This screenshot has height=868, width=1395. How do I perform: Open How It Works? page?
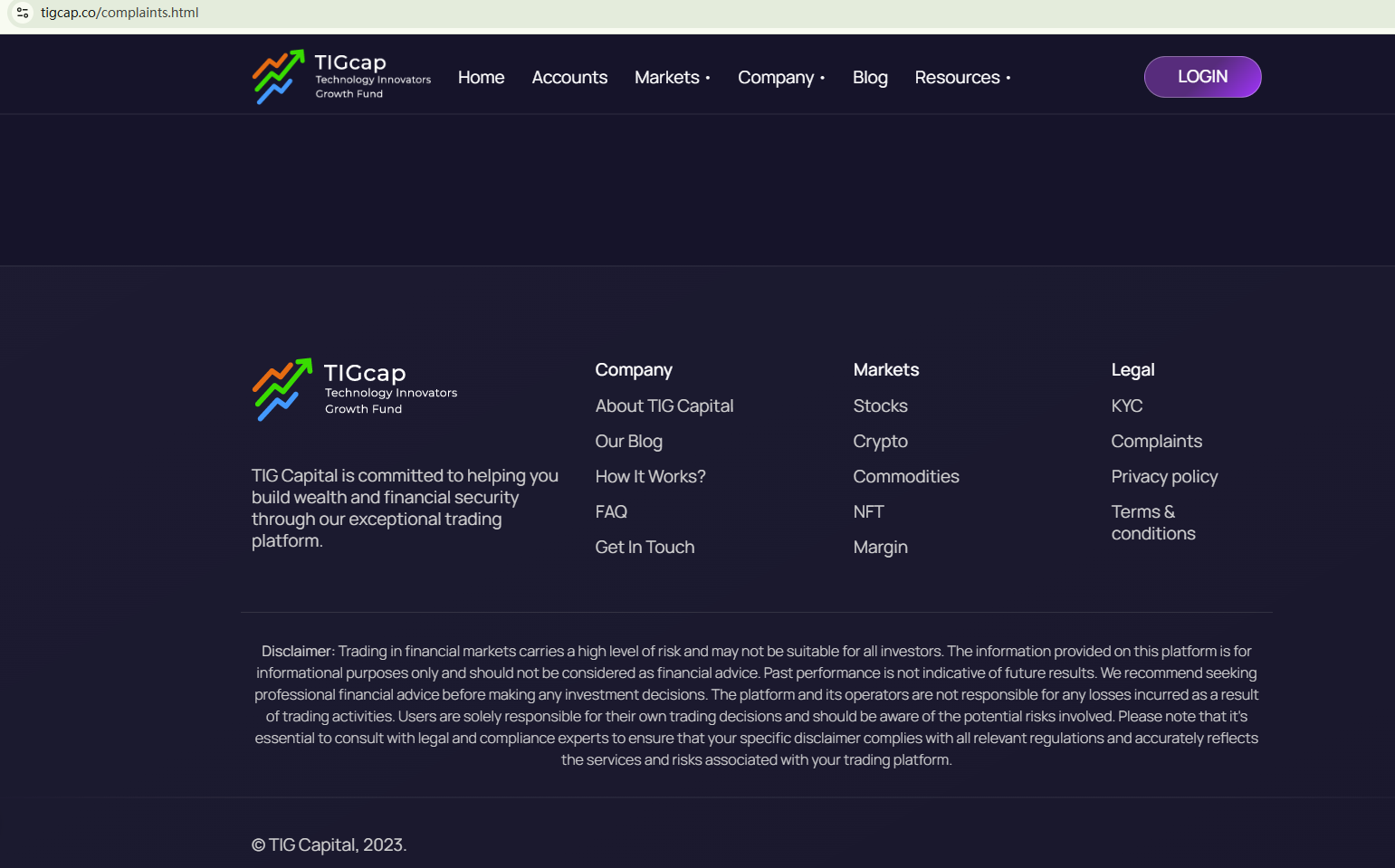point(650,477)
